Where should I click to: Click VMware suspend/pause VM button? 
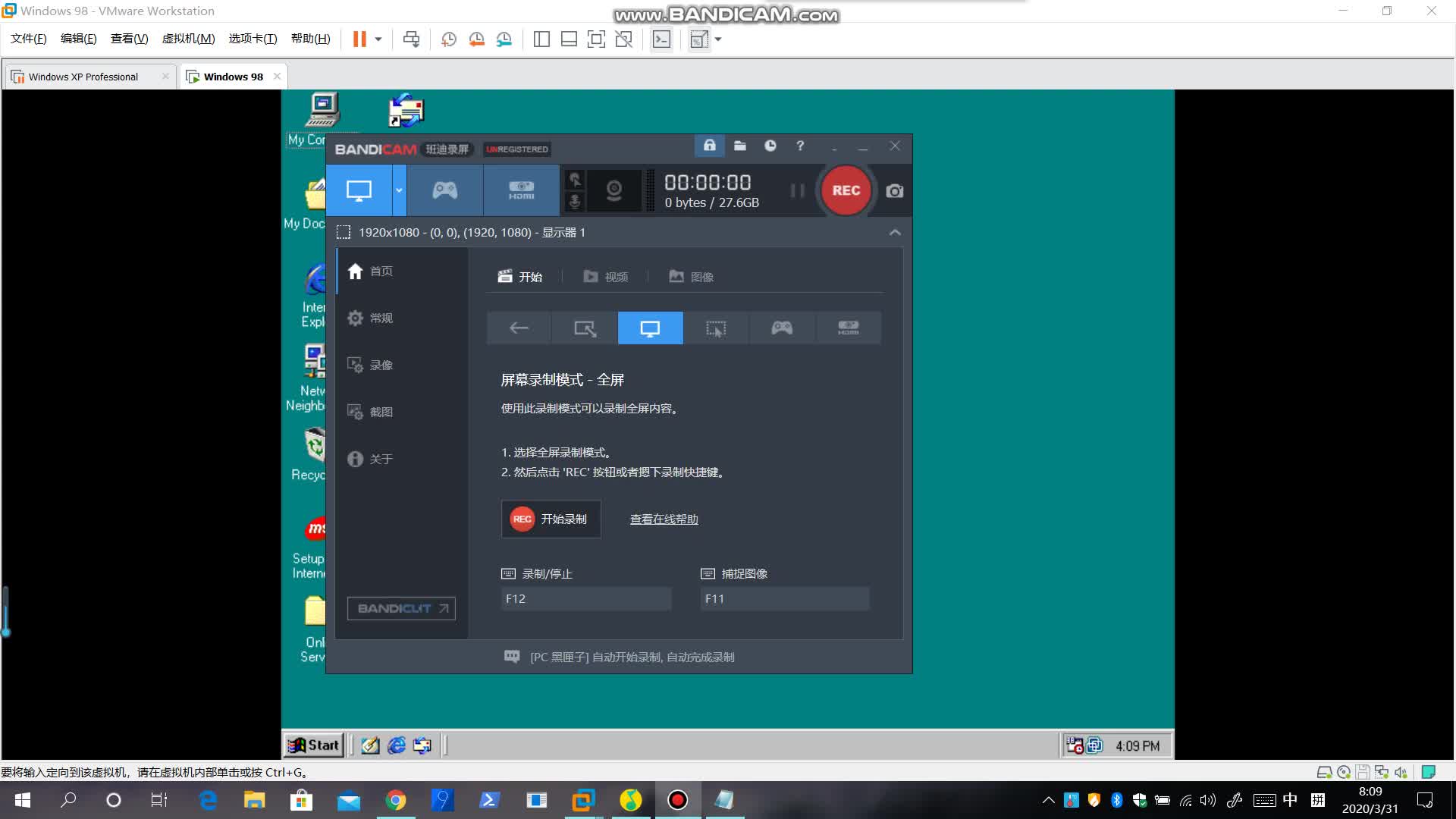359,39
